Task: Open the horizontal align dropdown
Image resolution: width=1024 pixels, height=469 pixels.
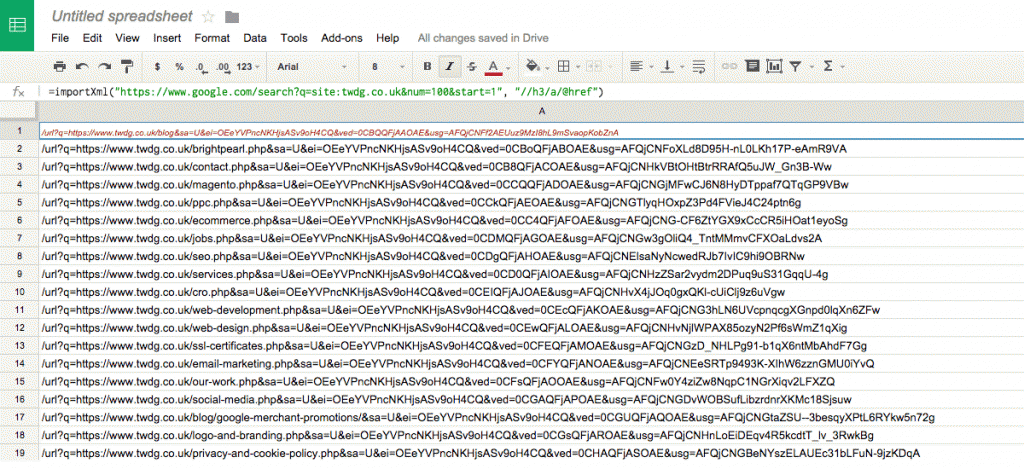Action: pyautogui.click(x=641, y=67)
